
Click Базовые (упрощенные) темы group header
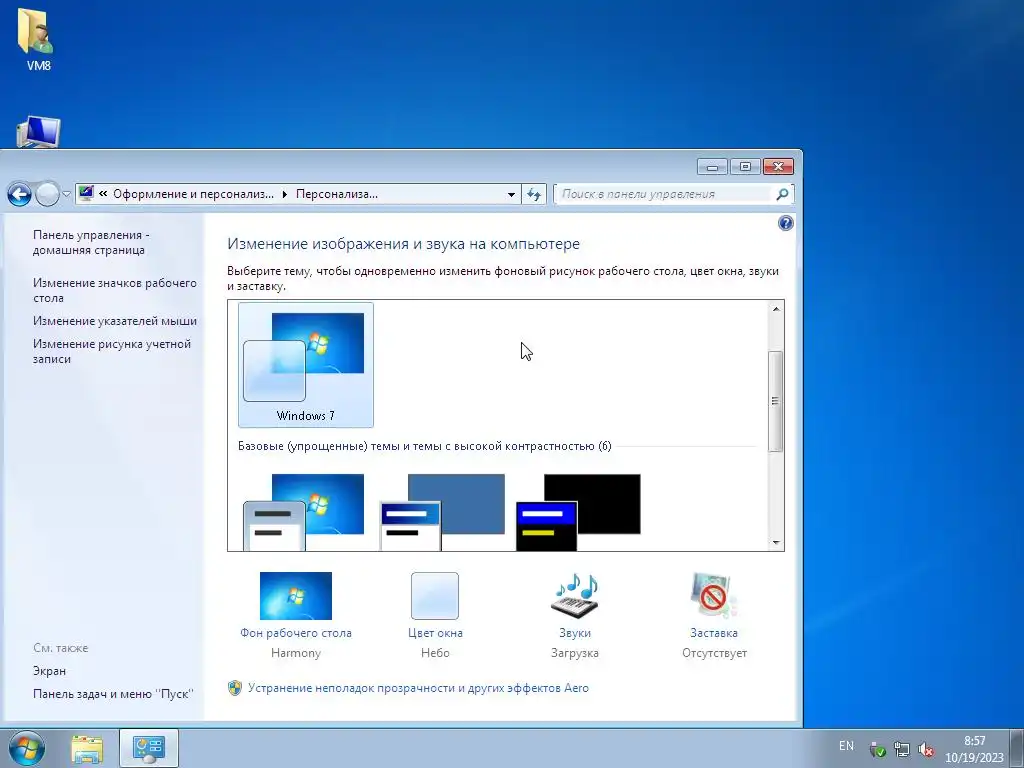(x=424, y=446)
